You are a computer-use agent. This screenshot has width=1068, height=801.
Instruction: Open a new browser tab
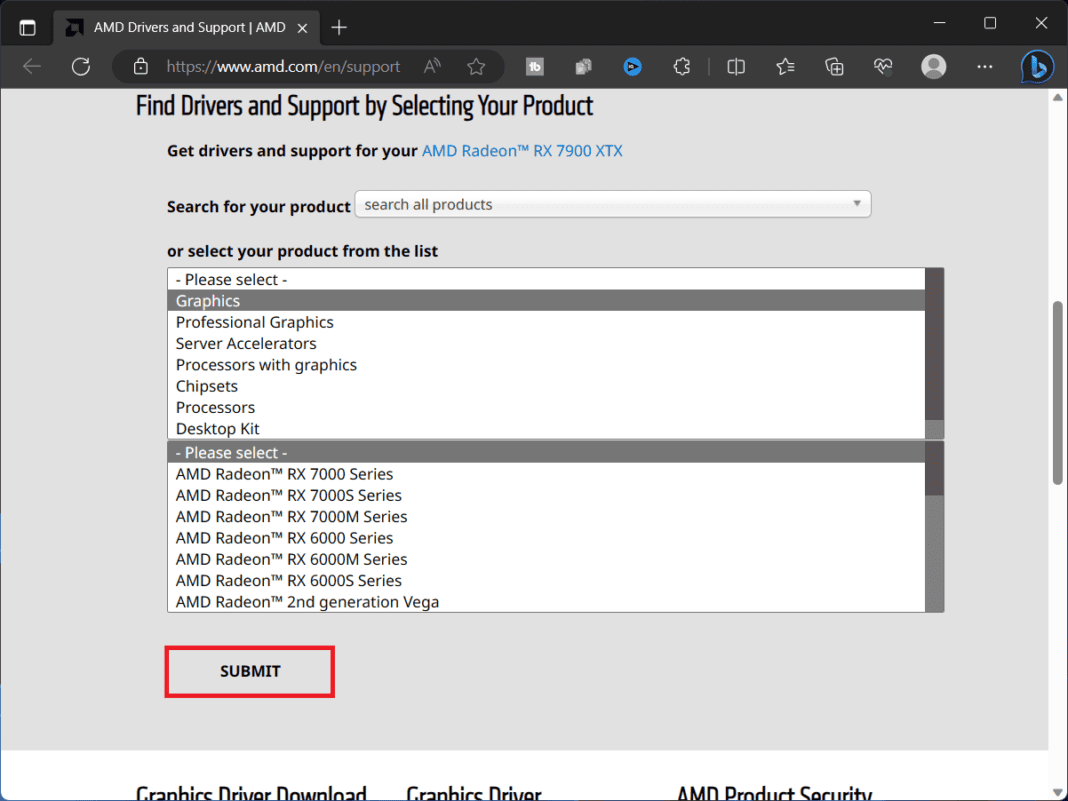tap(338, 27)
